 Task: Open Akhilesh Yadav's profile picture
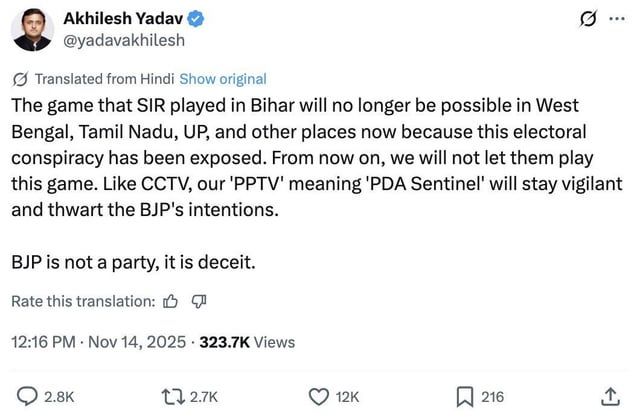coord(32,29)
